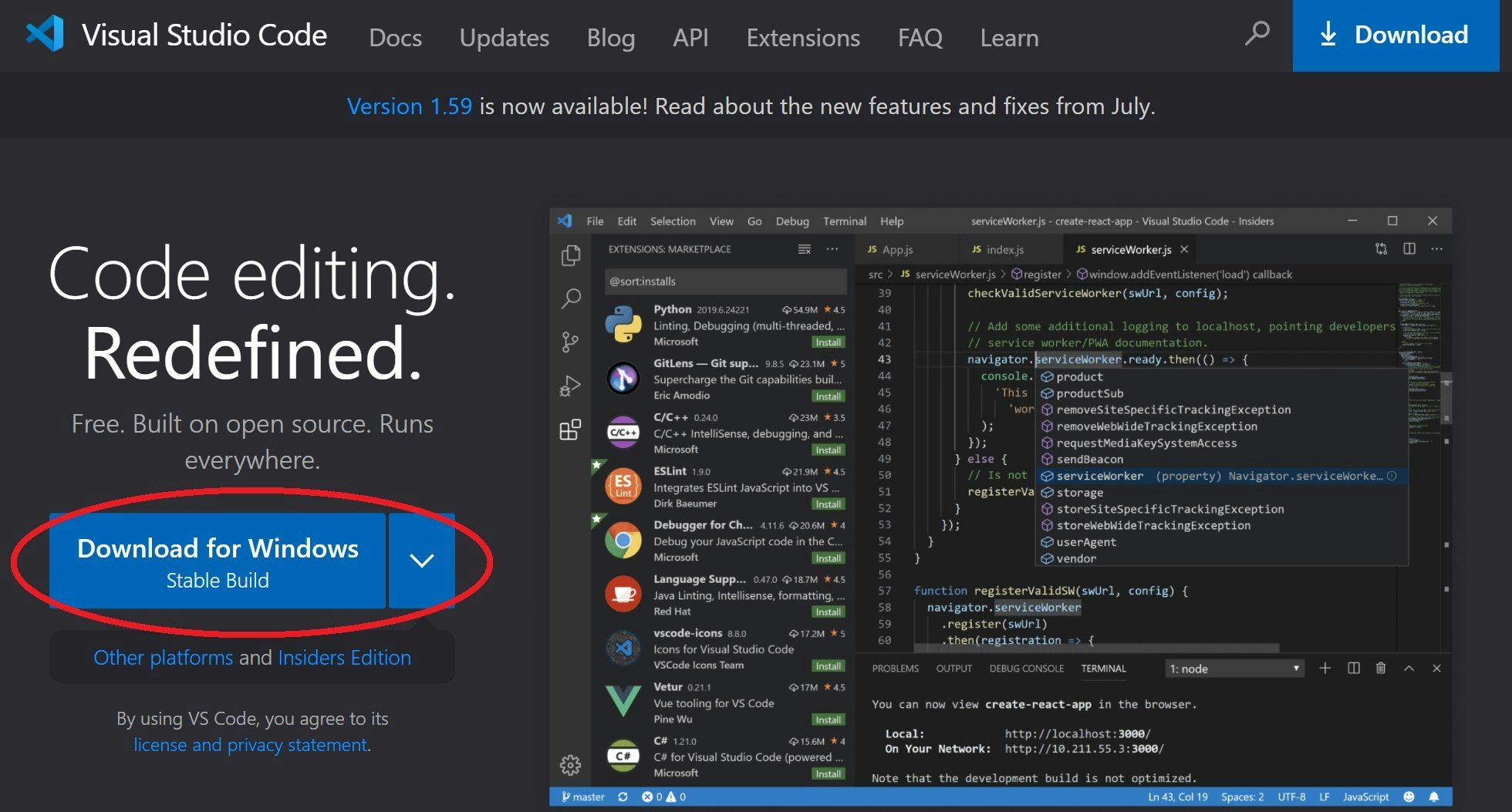Click Download for Windows Stable Build
1512x812 pixels.
[218, 561]
